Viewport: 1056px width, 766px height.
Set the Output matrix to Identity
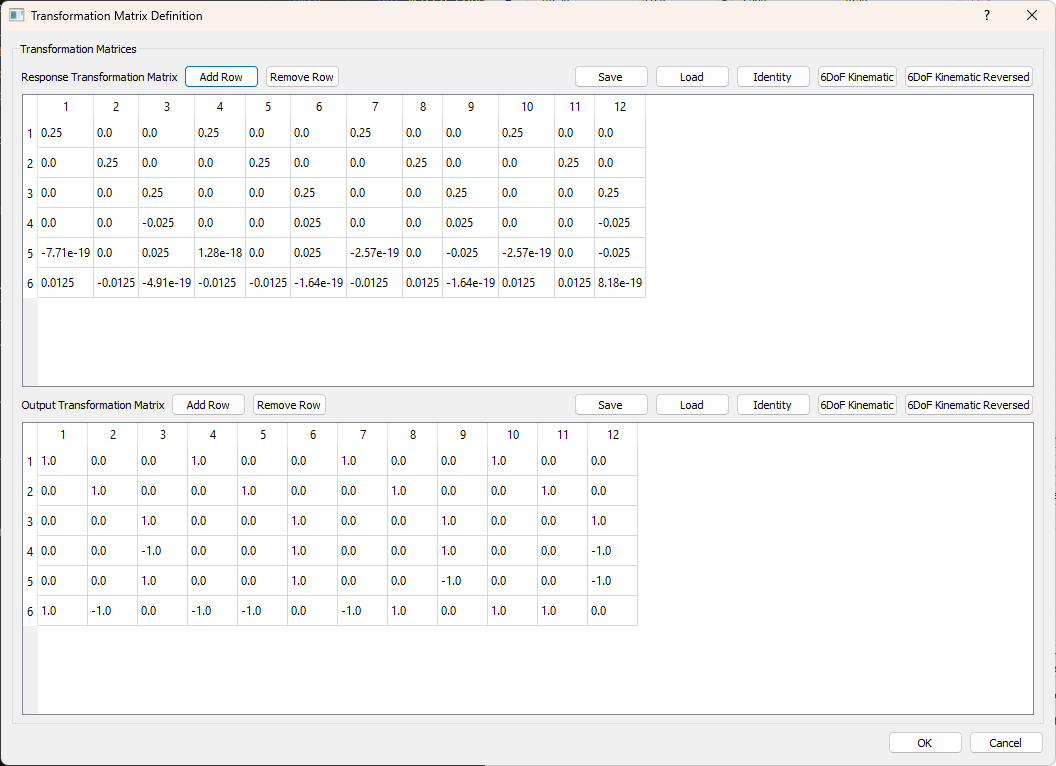[x=773, y=405]
